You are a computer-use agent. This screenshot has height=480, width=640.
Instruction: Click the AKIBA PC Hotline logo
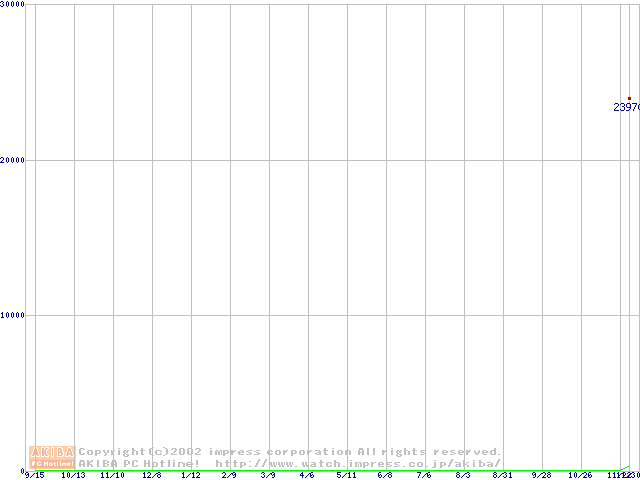[52, 457]
